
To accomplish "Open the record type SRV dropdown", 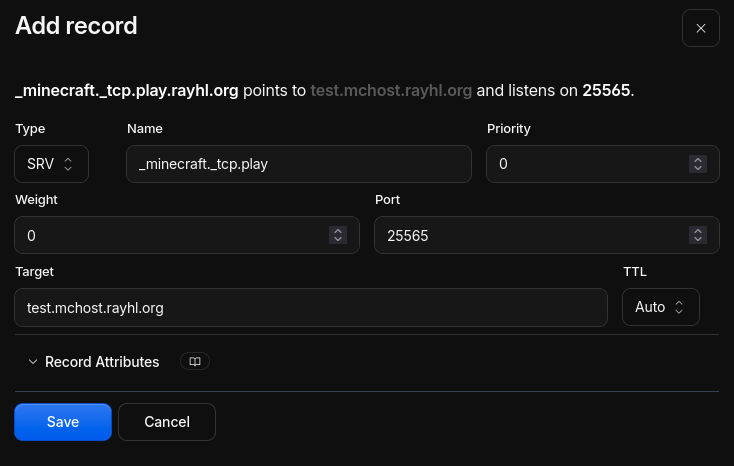I will [x=51, y=164].
